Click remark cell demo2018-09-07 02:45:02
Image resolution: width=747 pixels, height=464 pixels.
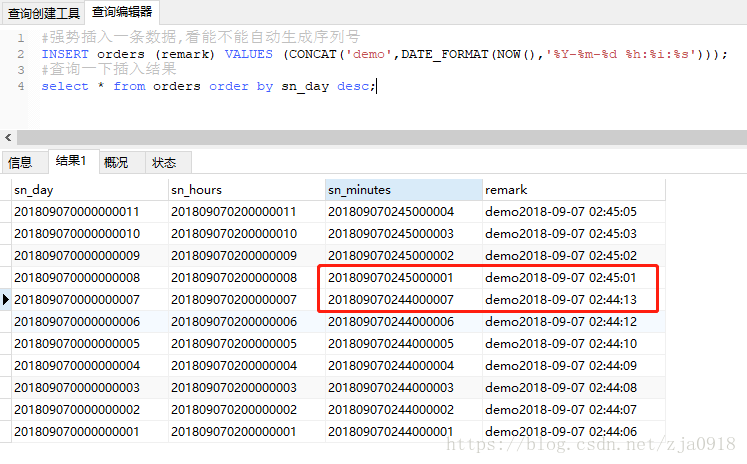pos(574,256)
